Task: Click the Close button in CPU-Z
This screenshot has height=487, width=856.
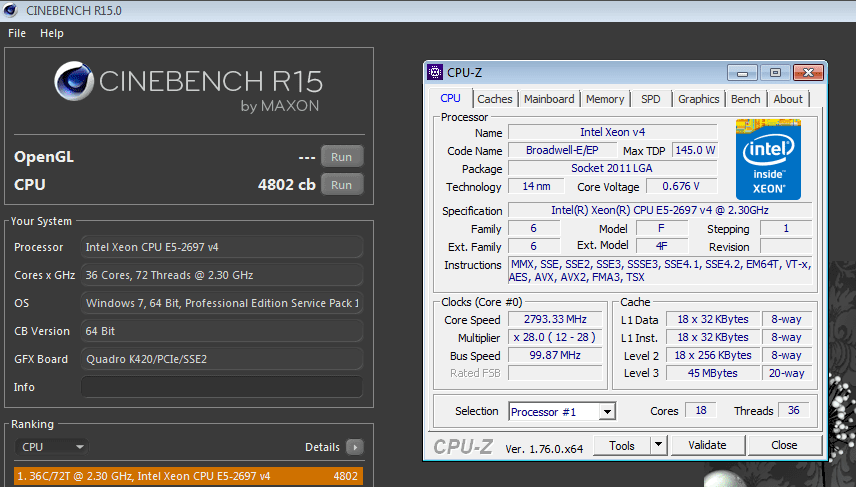Action: click(784, 445)
